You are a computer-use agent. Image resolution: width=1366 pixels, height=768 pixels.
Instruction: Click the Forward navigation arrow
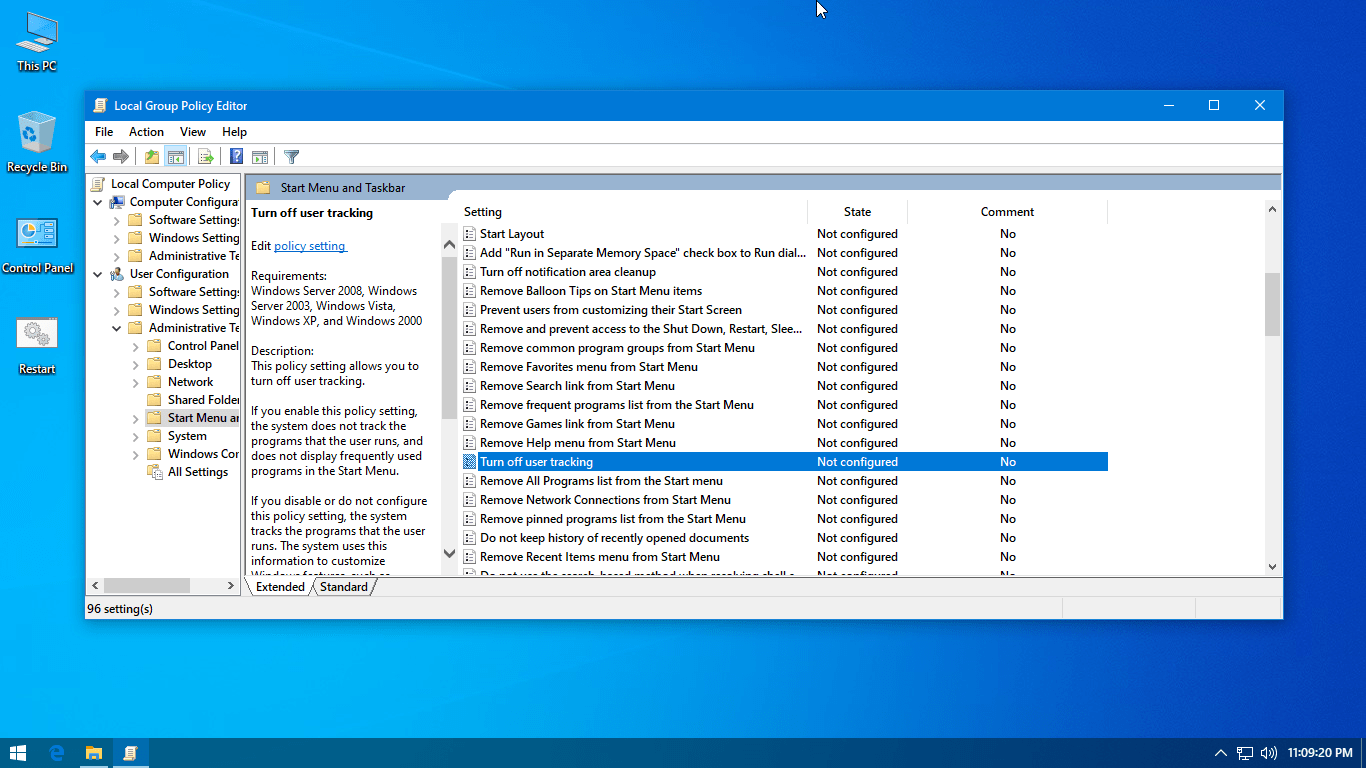121,156
